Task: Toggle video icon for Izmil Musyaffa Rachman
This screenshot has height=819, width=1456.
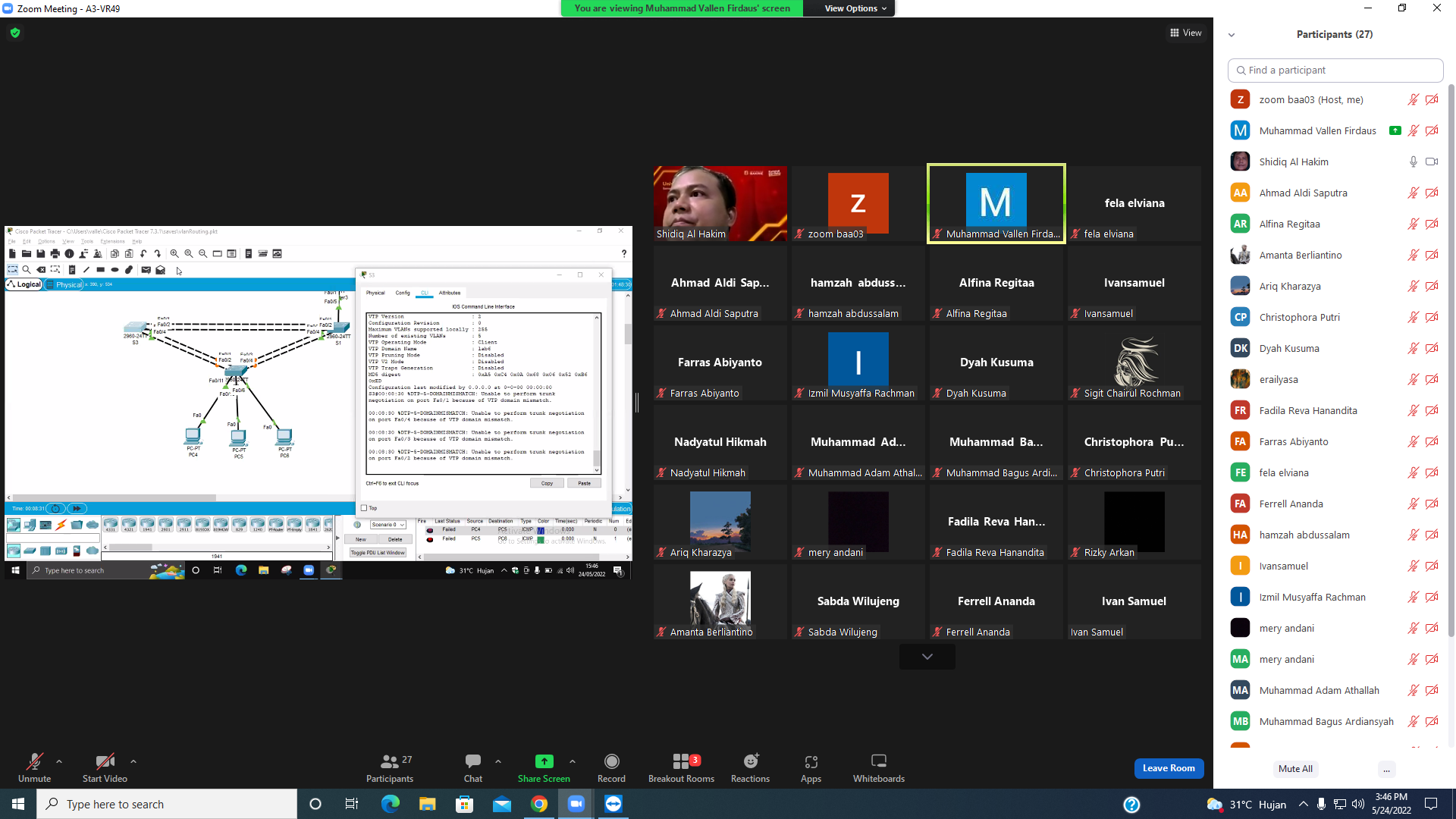Action: tap(1432, 597)
